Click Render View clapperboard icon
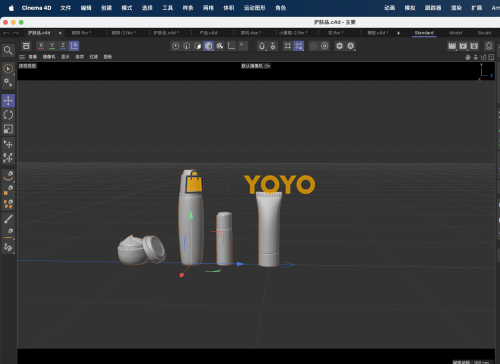This screenshot has width=500, height=364. coord(452,46)
